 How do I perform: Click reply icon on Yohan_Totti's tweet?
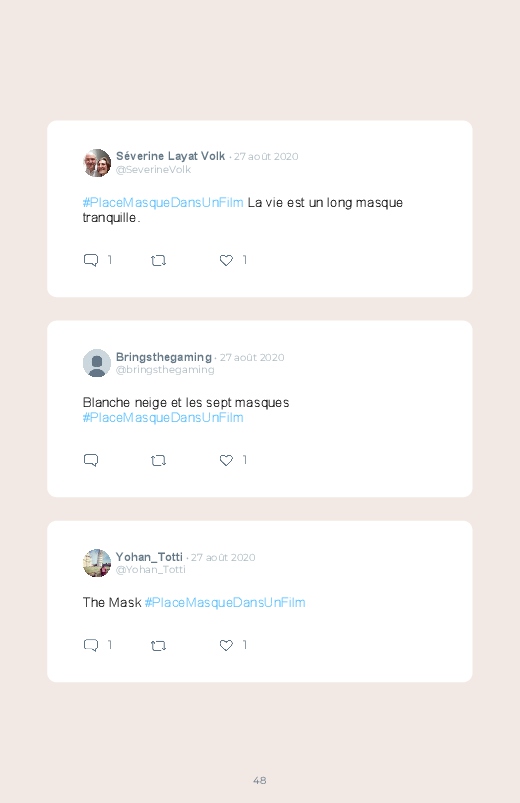91,645
